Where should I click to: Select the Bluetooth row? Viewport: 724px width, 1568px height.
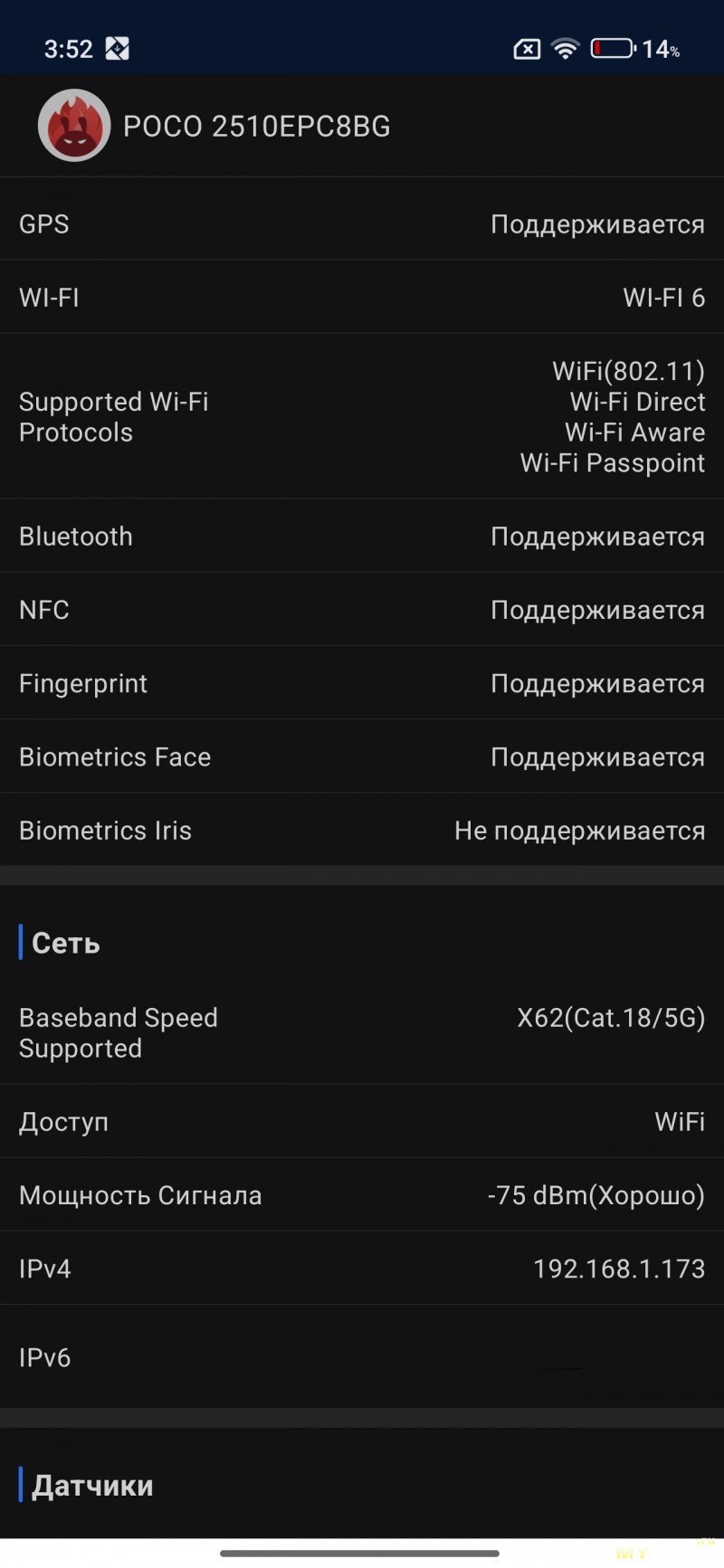362,537
